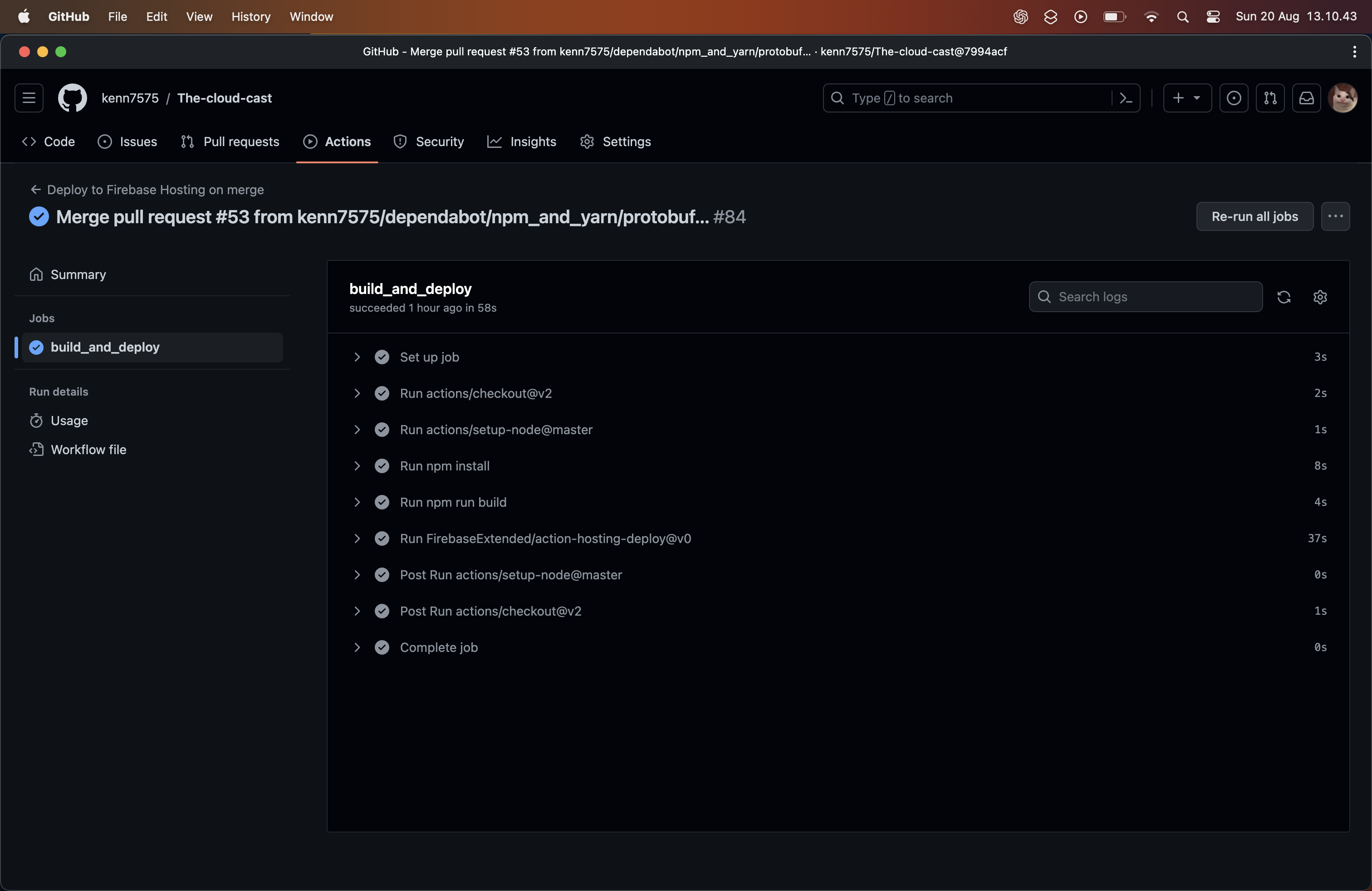This screenshot has width=1372, height=891.
Task: Open the three-dot run options menu
Action: (x=1336, y=217)
